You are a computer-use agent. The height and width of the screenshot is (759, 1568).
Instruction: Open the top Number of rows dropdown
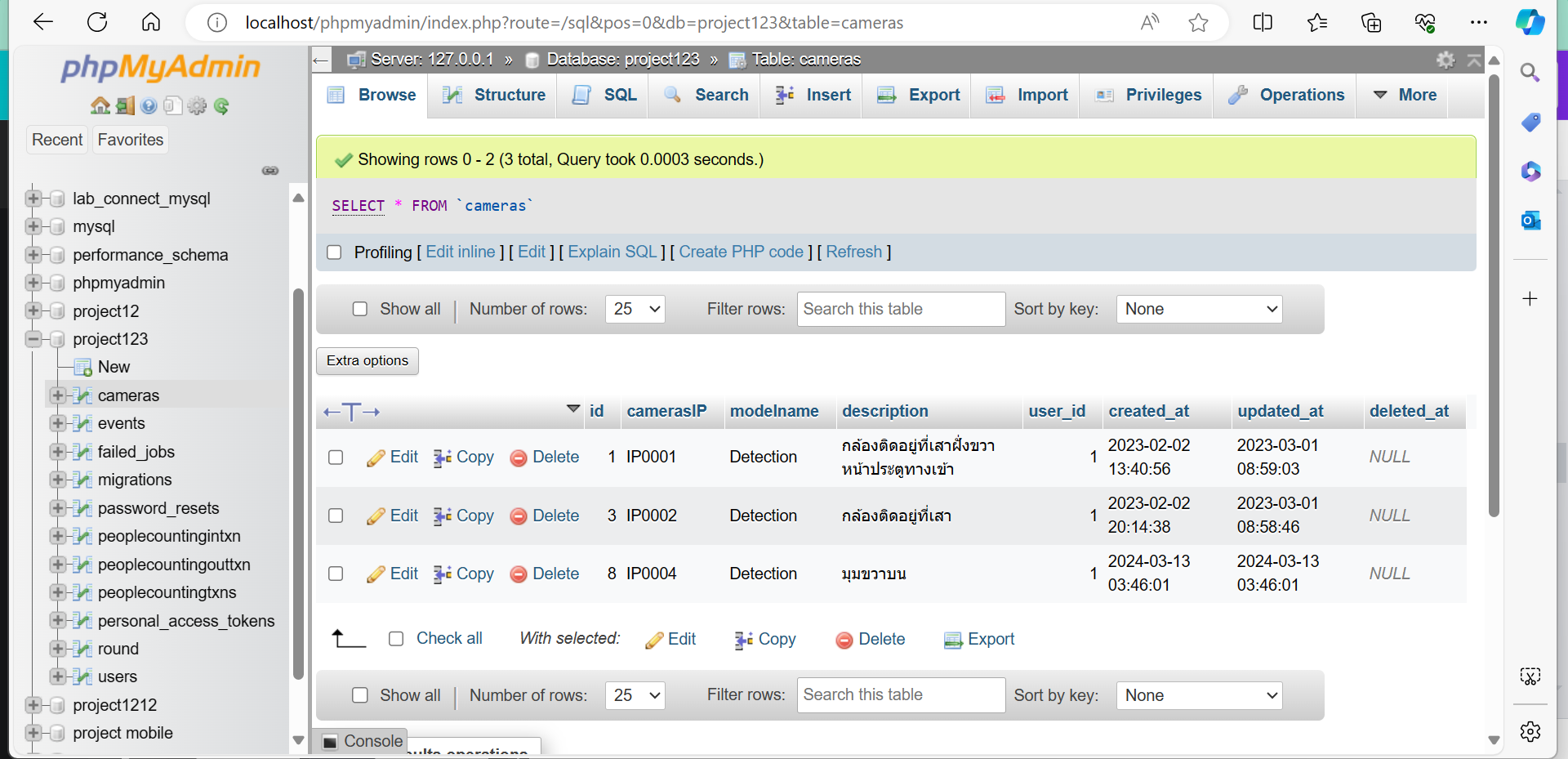[635, 310]
